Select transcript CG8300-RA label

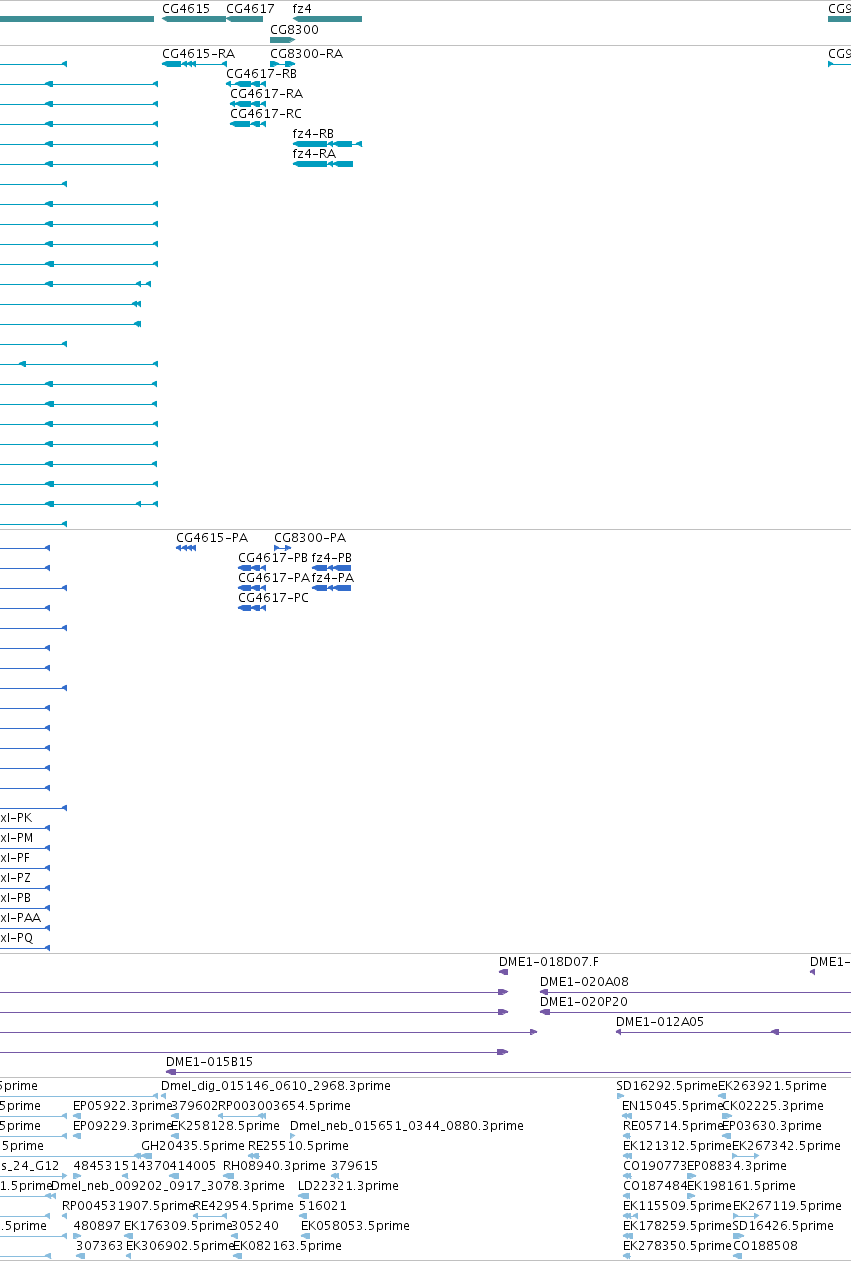pos(306,54)
